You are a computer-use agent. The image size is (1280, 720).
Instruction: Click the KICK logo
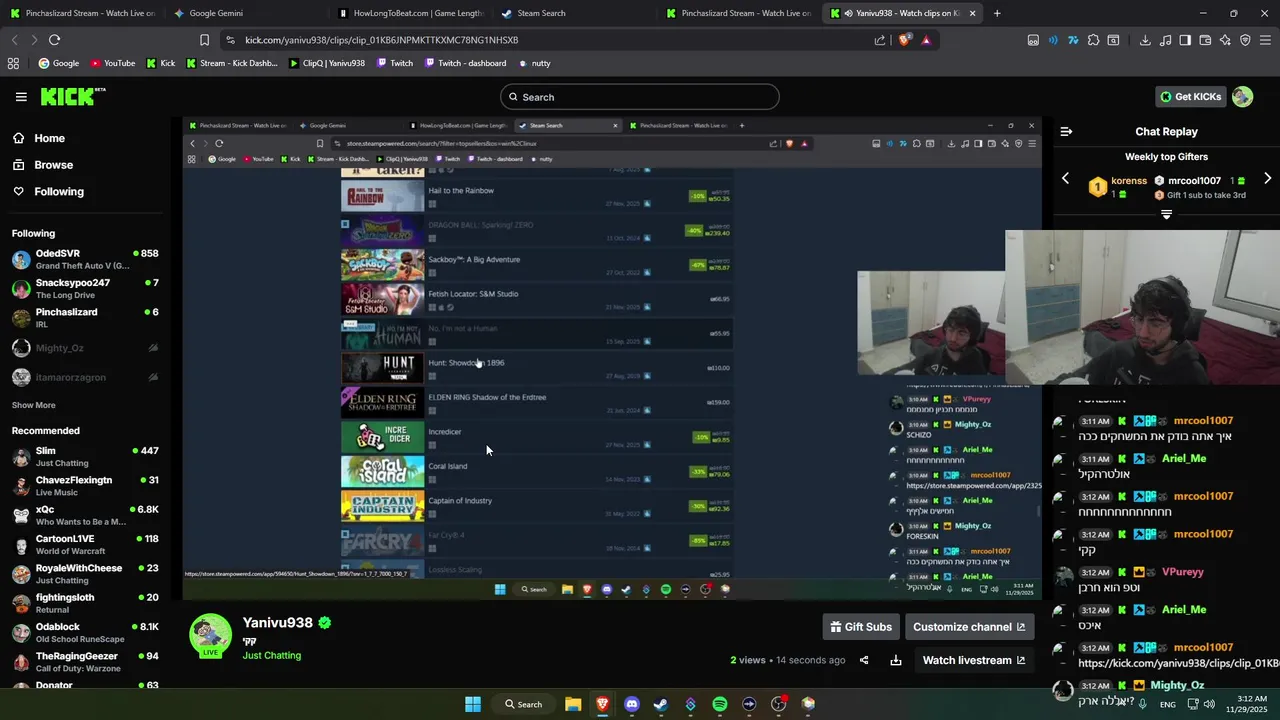[x=73, y=97]
